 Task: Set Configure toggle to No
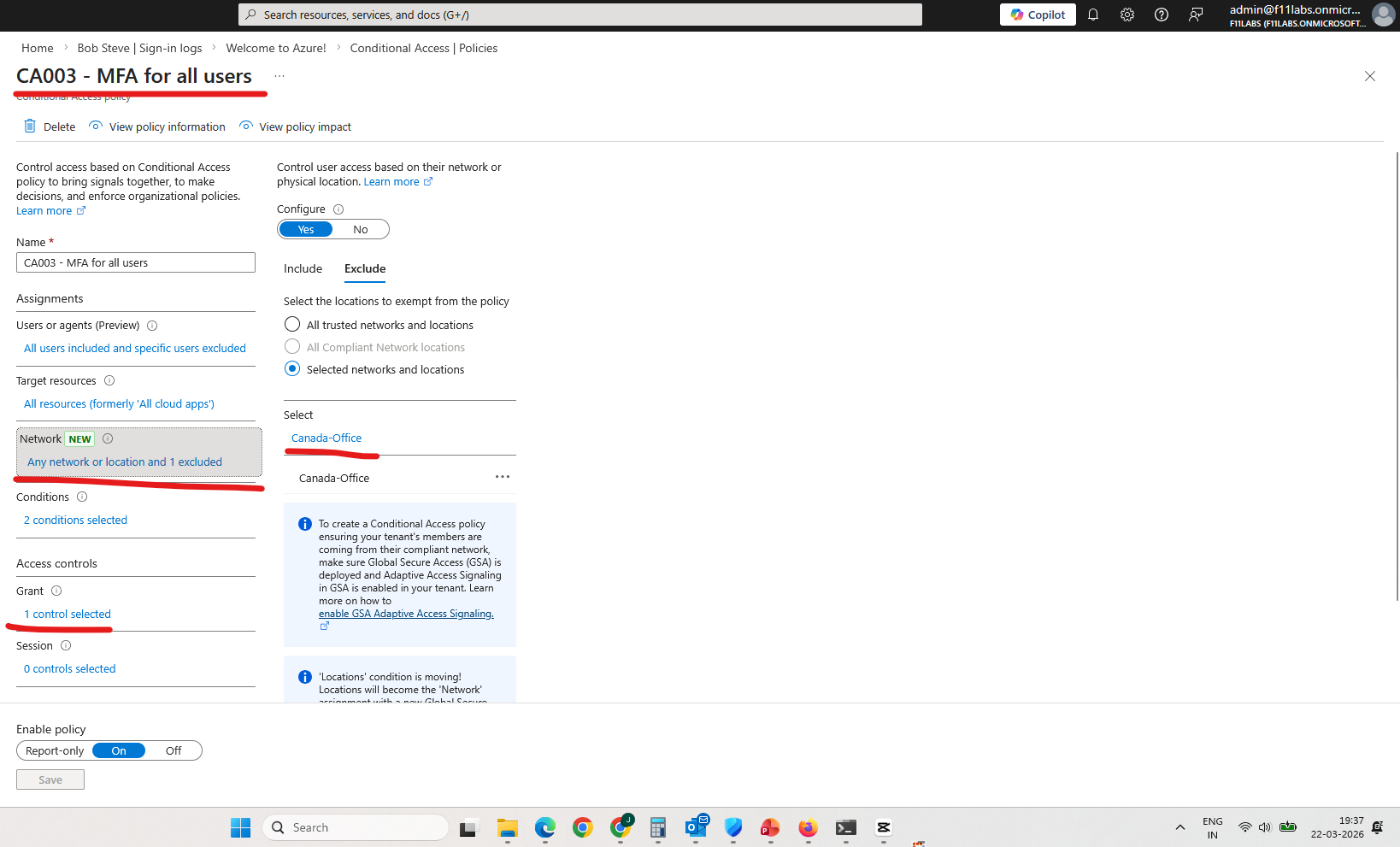361,230
